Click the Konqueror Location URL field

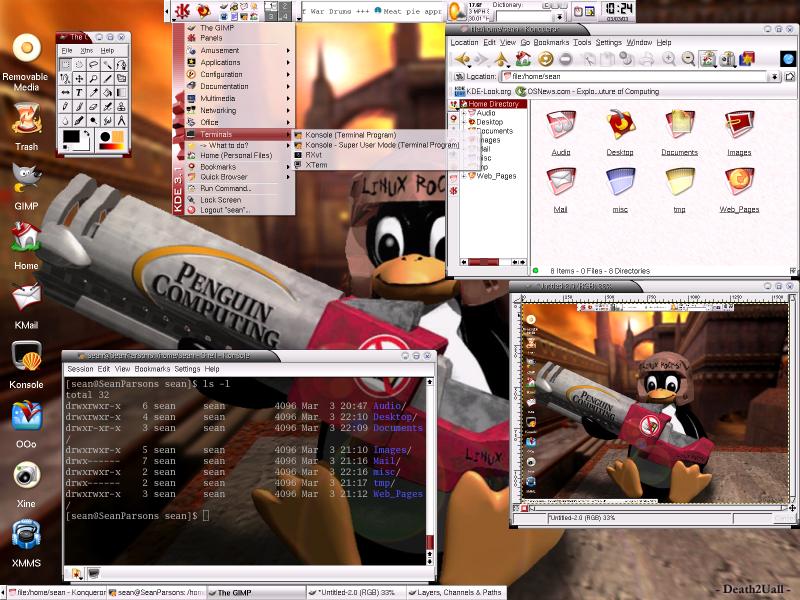click(x=634, y=77)
